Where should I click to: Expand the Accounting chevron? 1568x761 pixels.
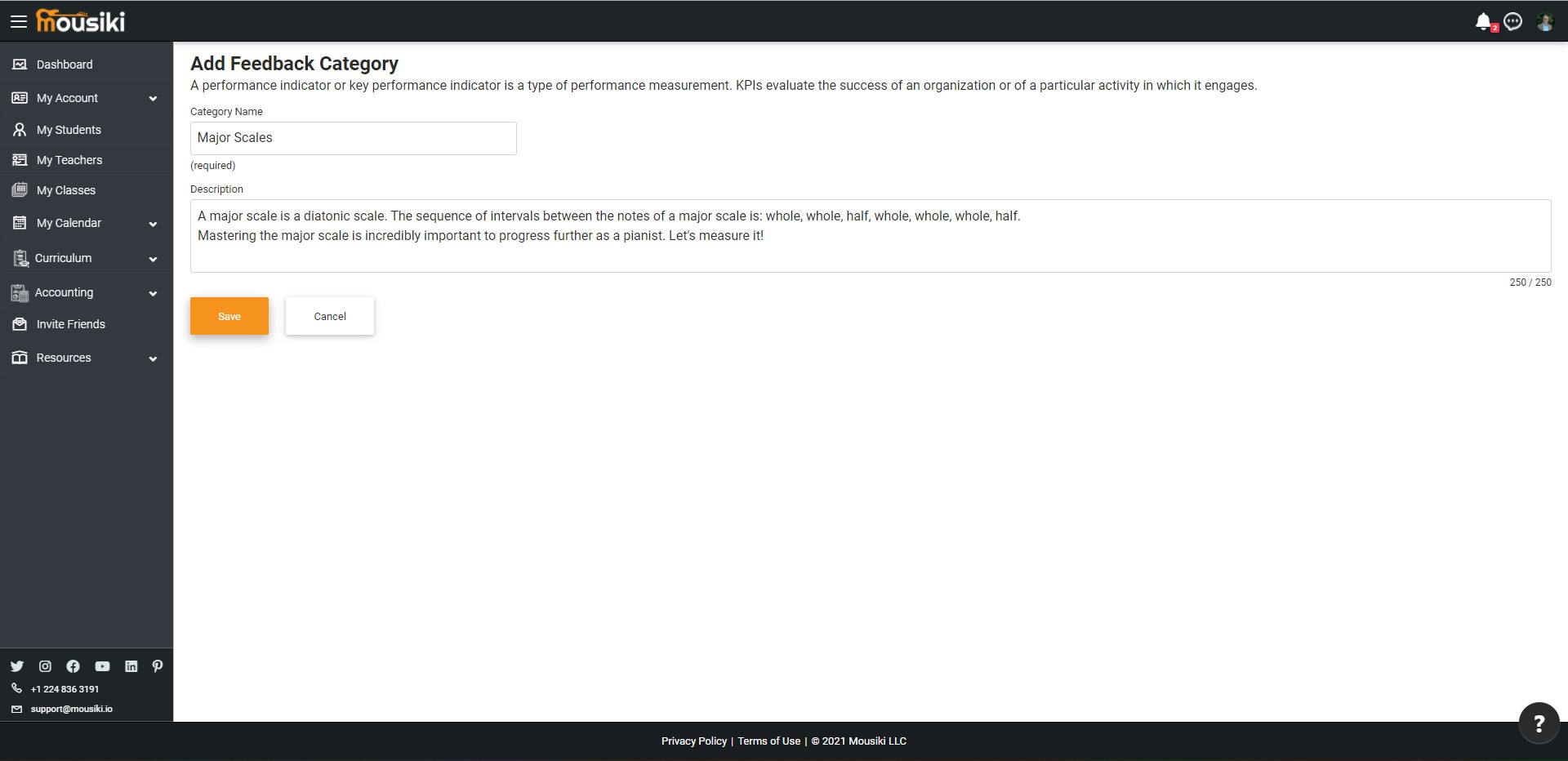coord(153,293)
